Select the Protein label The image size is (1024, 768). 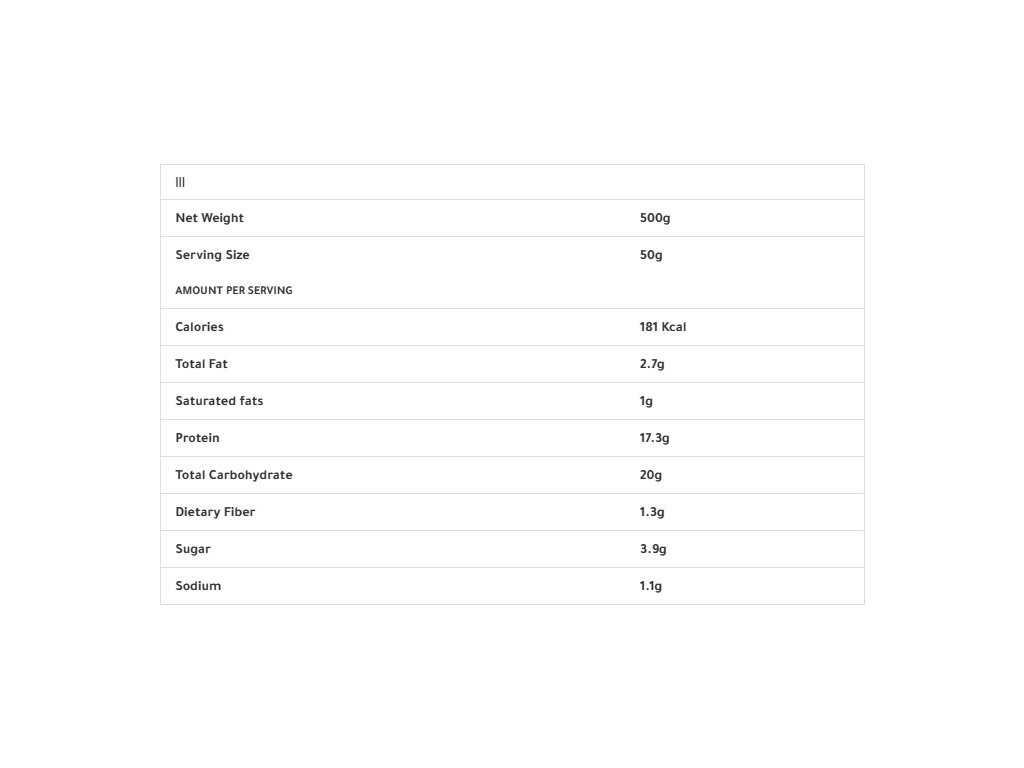point(197,438)
